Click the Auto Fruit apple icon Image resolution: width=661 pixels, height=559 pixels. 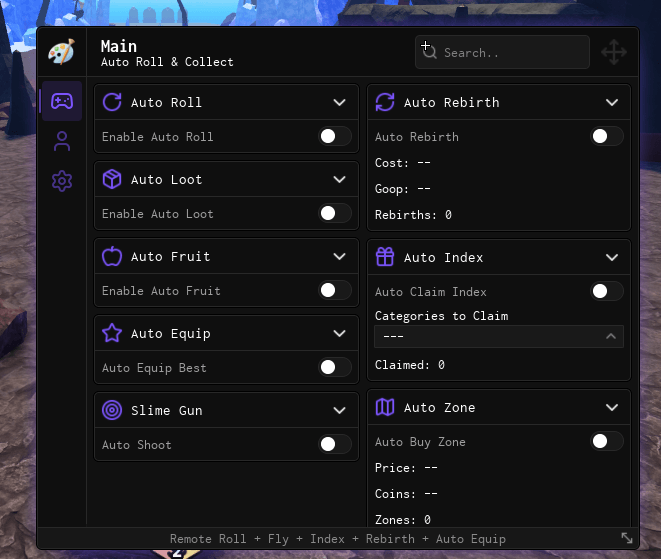click(x=112, y=256)
